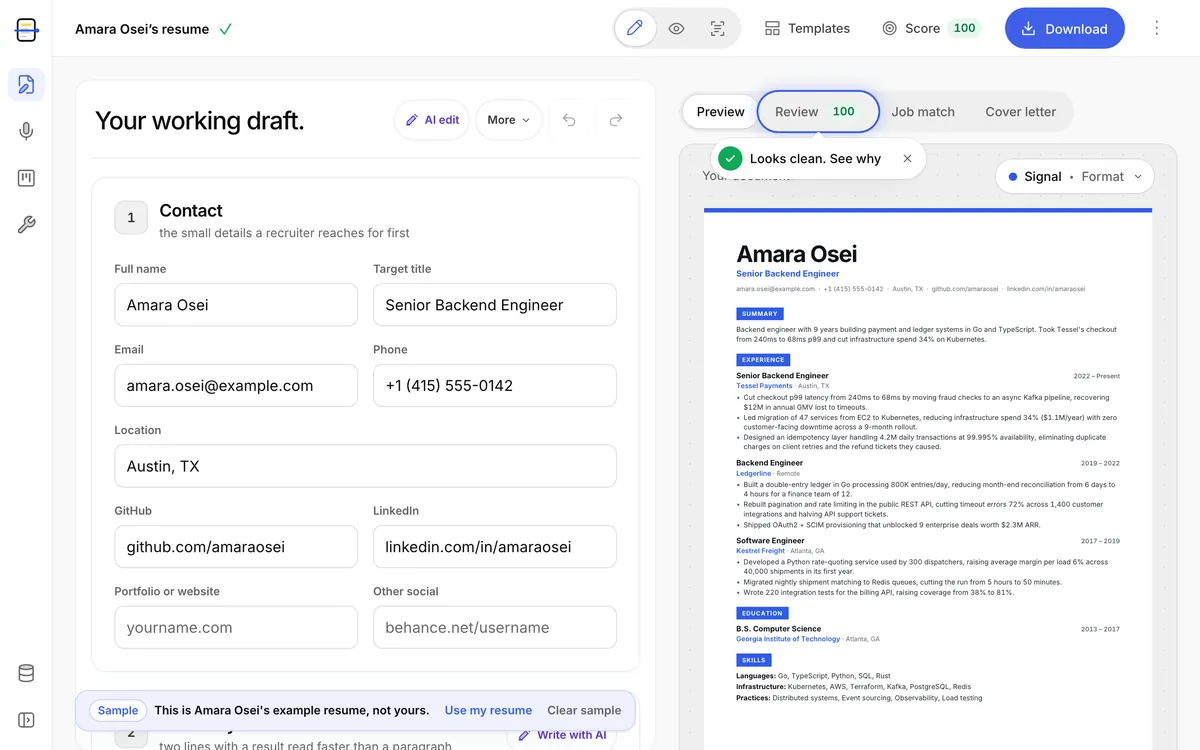Open the three-dot options menu in the top bar
Image resolution: width=1200 pixels, height=750 pixels.
click(x=1157, y=28)
